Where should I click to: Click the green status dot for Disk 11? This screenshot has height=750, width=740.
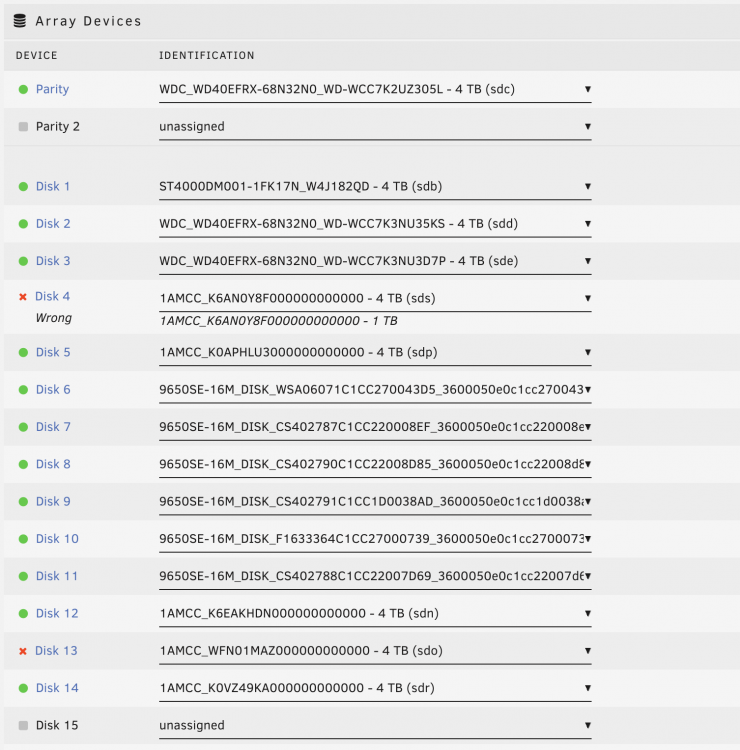pos(23,576)
